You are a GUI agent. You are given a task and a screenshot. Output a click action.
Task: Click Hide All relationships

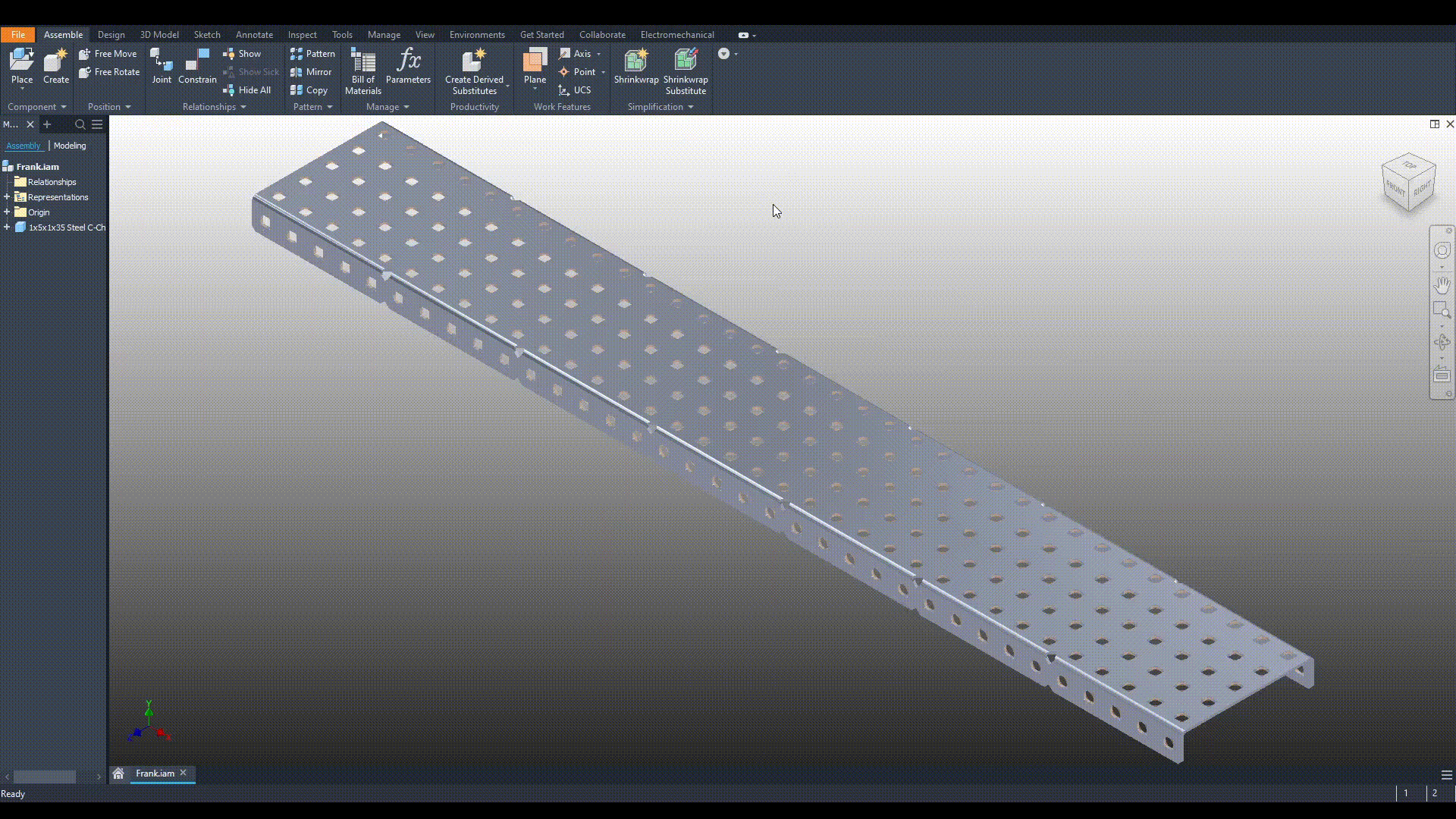[247, 90]
